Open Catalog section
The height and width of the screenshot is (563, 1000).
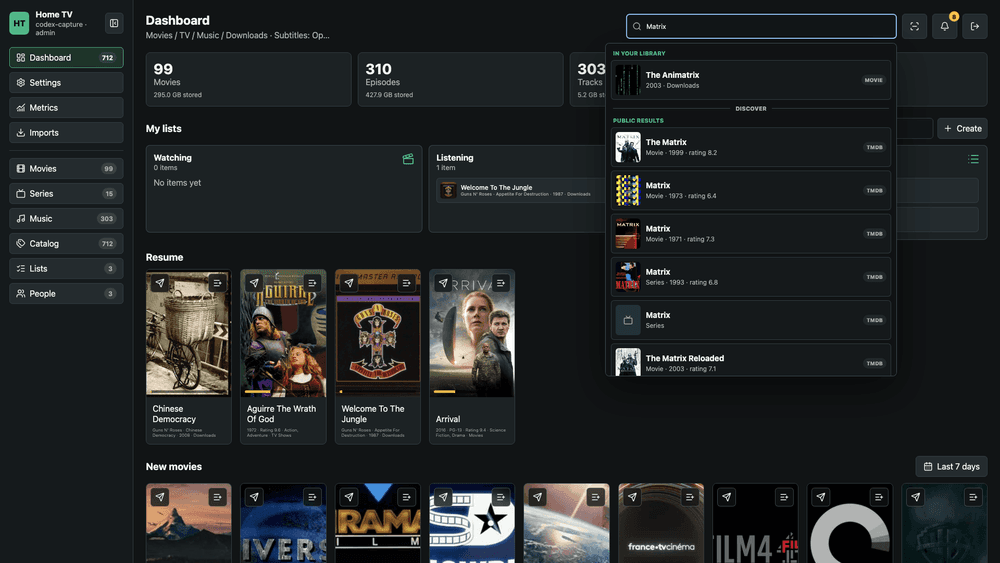pyautogui.click(x=66, y=244)
